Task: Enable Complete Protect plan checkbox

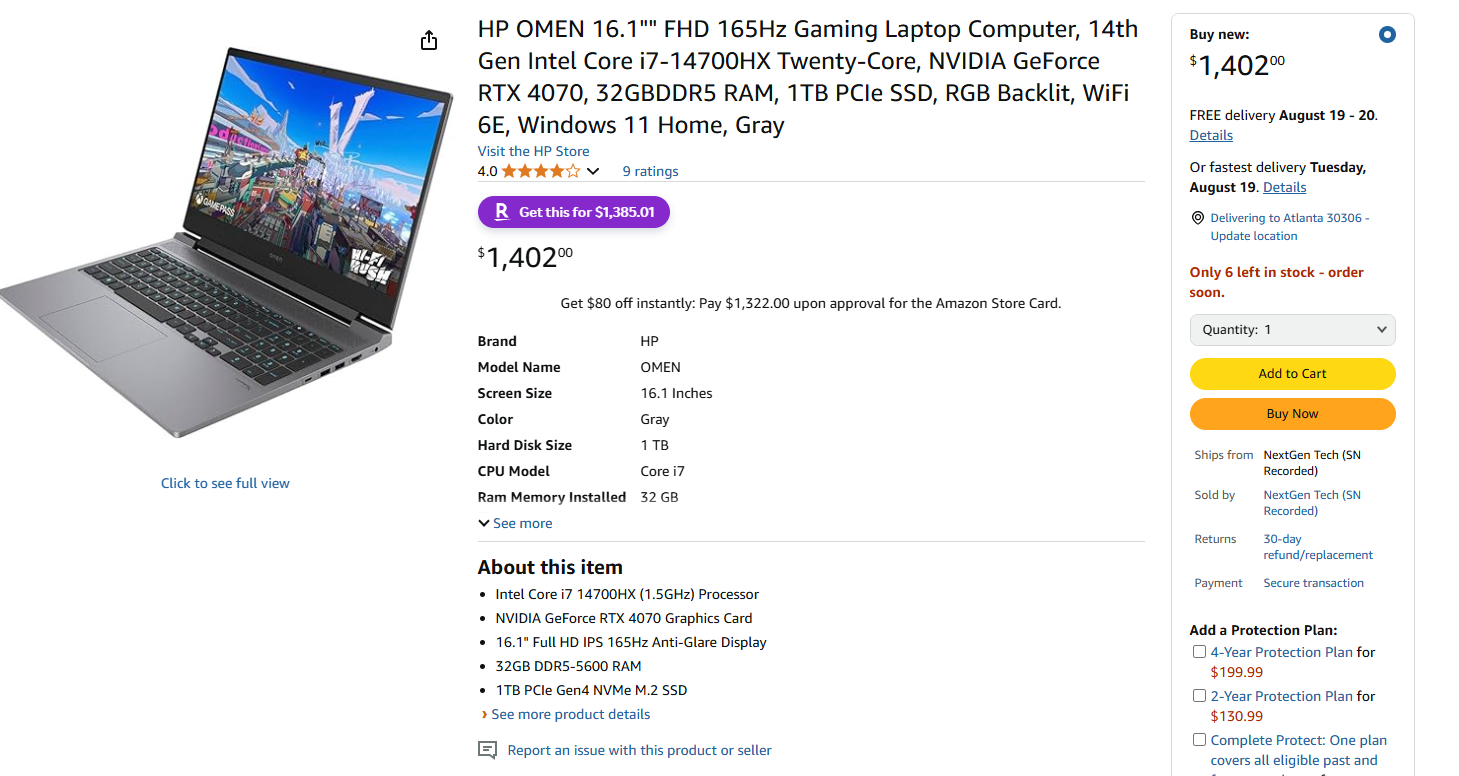Action: [1199, 740]
